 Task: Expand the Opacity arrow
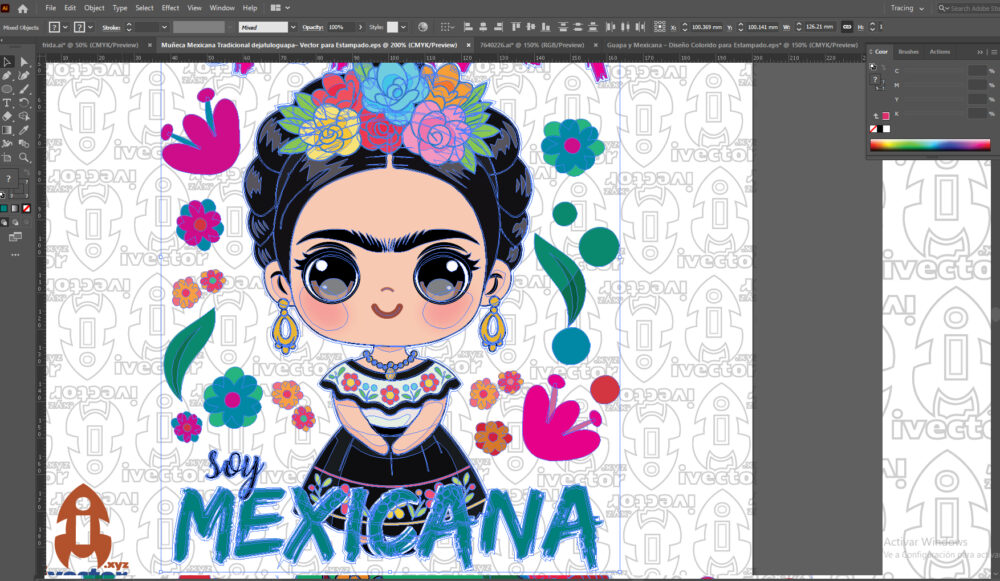tap(360, 27)
